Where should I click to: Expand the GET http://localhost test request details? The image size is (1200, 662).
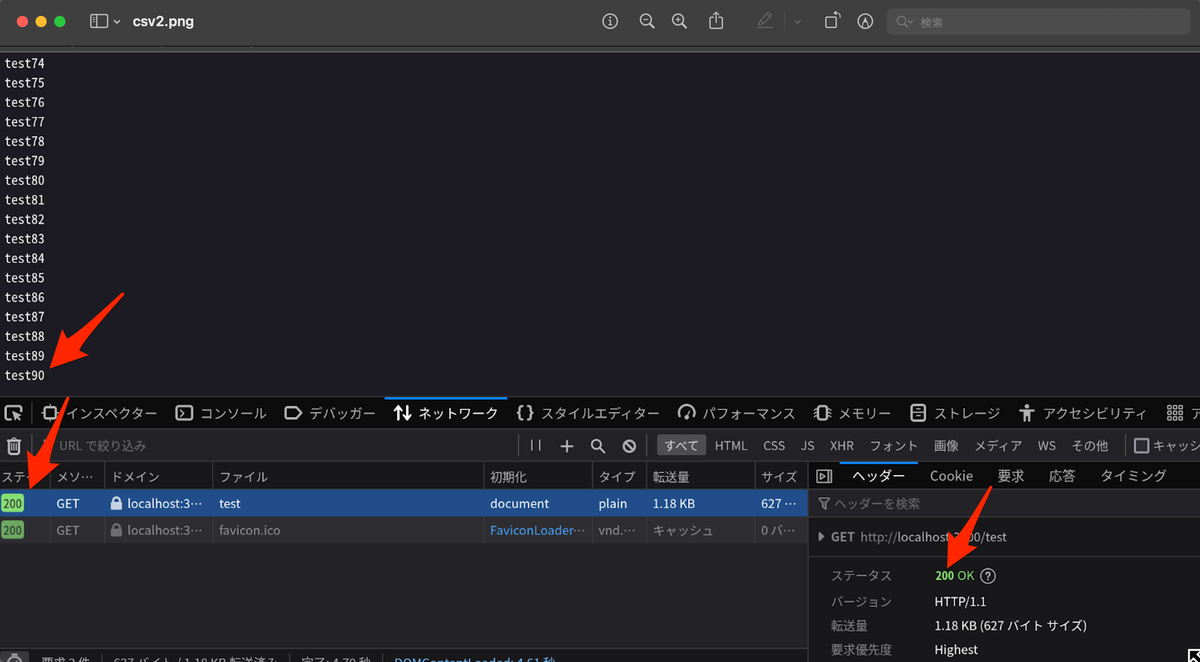824,536
